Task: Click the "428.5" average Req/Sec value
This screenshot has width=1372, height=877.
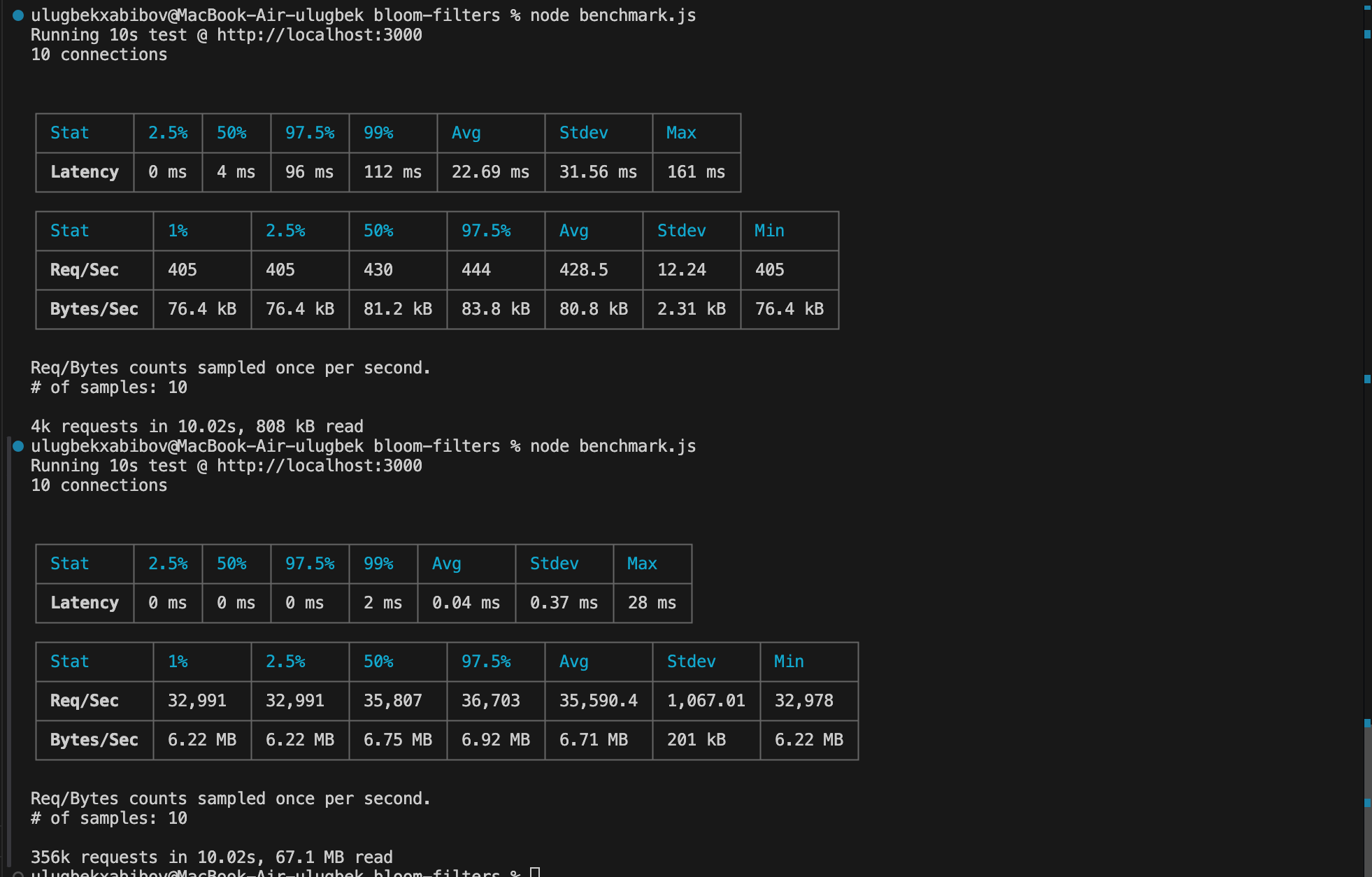Action: coord(583,270)
